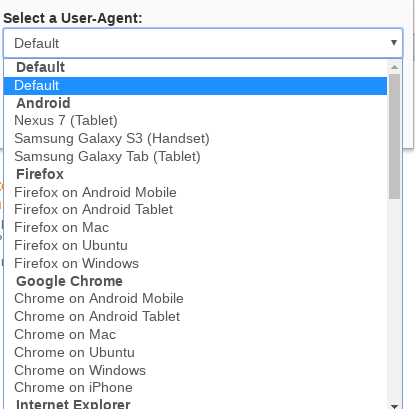Pick Chrome on Mac
Viewport: 415px width, 409px height.
coord(195,335)
